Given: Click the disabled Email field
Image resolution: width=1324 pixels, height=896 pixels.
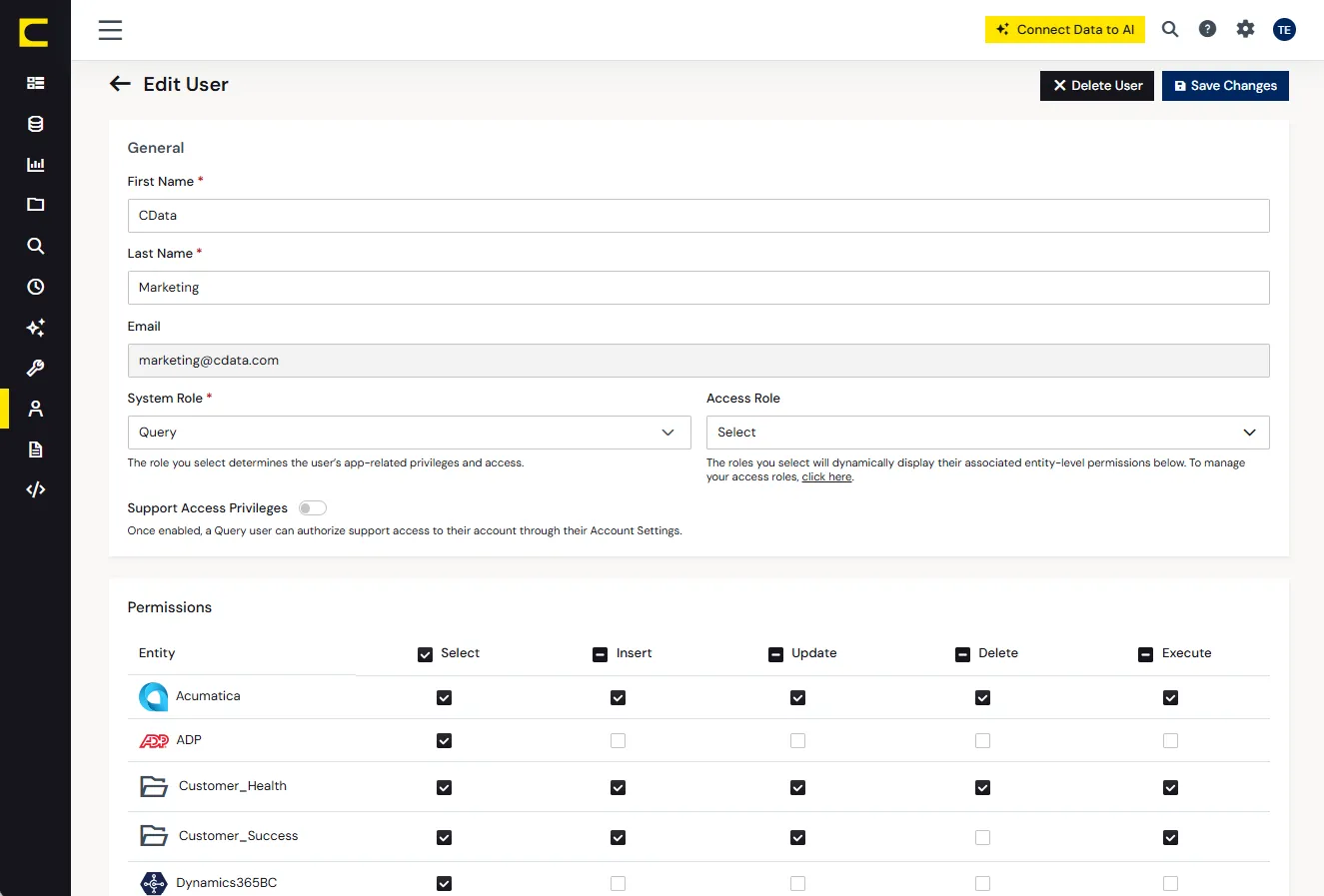Looking at the screenshot, I should point(698,361).
